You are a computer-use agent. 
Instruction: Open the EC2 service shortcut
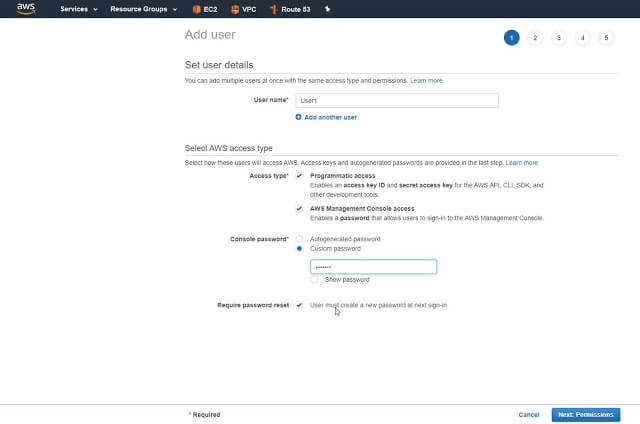coord(207,9)
